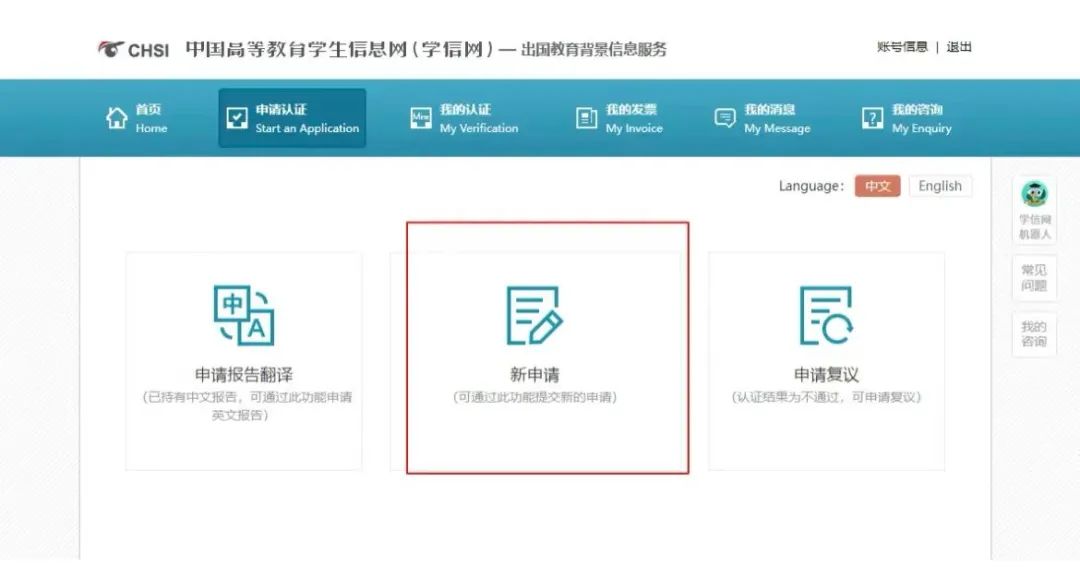This screenshot has width=1080, height=579.
Task: Open the Home menu tab
Action: click(136, 118)
